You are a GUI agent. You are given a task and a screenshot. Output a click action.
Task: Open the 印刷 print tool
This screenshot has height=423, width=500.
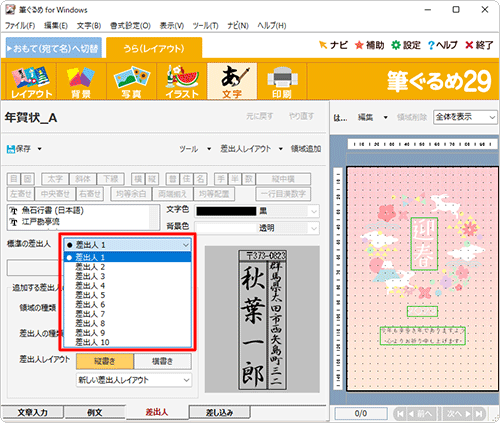pos(282,81)
